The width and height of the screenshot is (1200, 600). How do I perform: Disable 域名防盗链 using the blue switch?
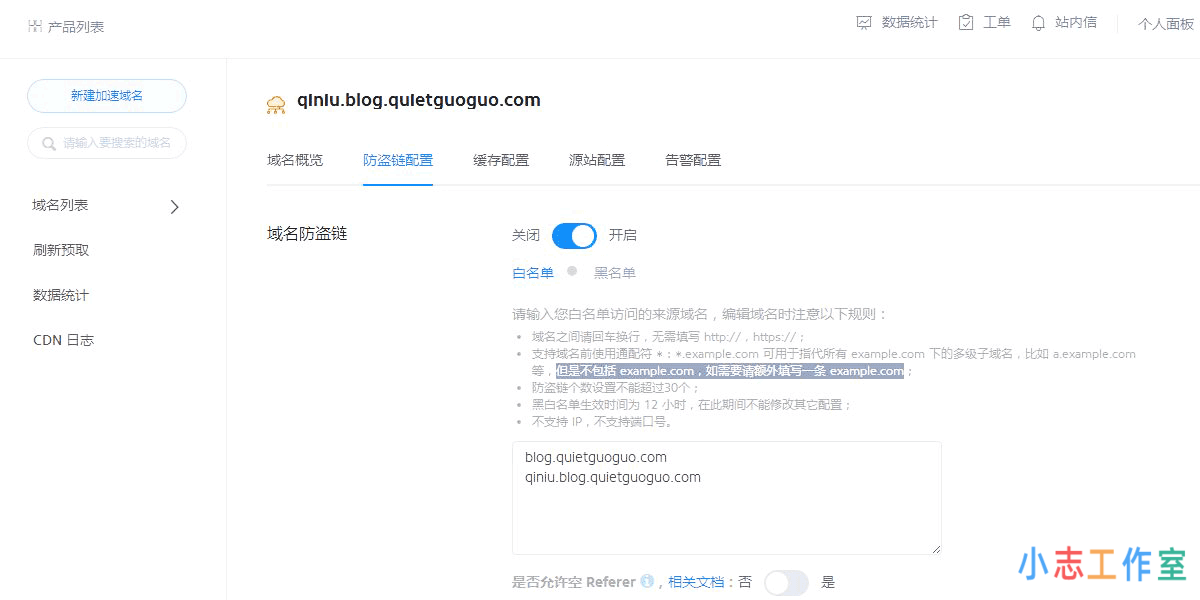coord(574,235)
